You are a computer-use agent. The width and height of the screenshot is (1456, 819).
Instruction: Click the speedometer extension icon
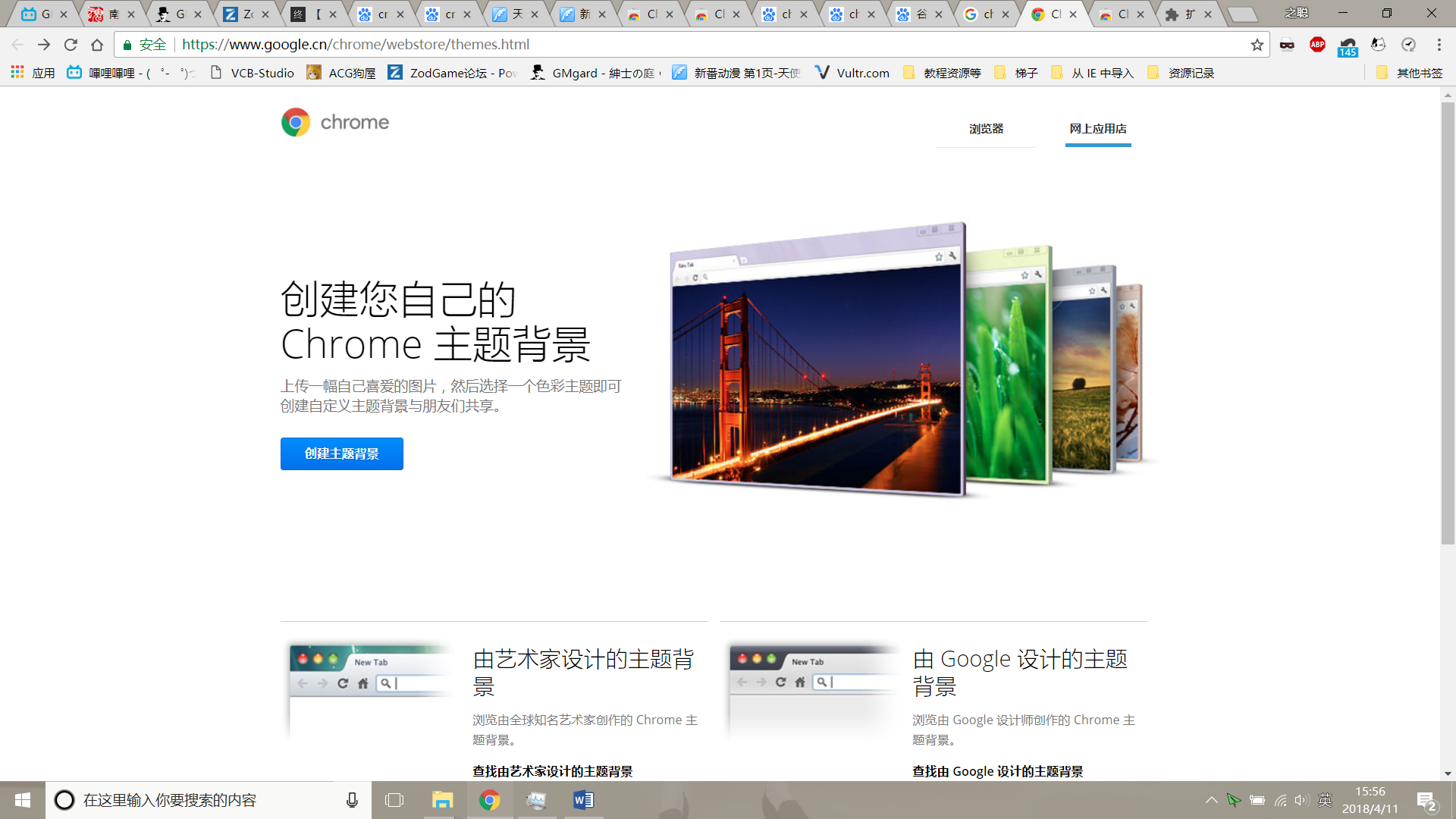point(1408,45)
